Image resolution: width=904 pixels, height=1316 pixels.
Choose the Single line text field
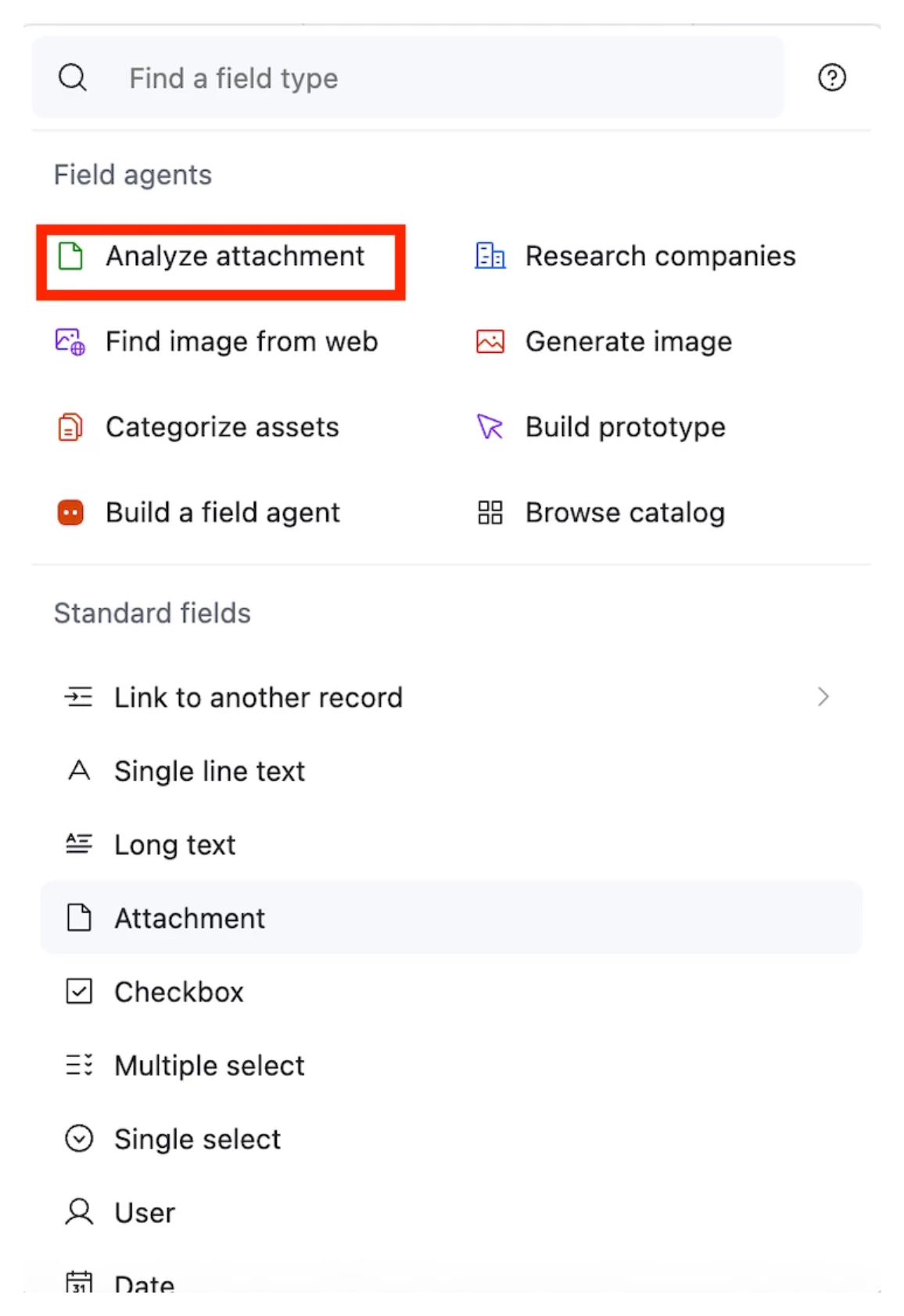[x=210, y=771]
